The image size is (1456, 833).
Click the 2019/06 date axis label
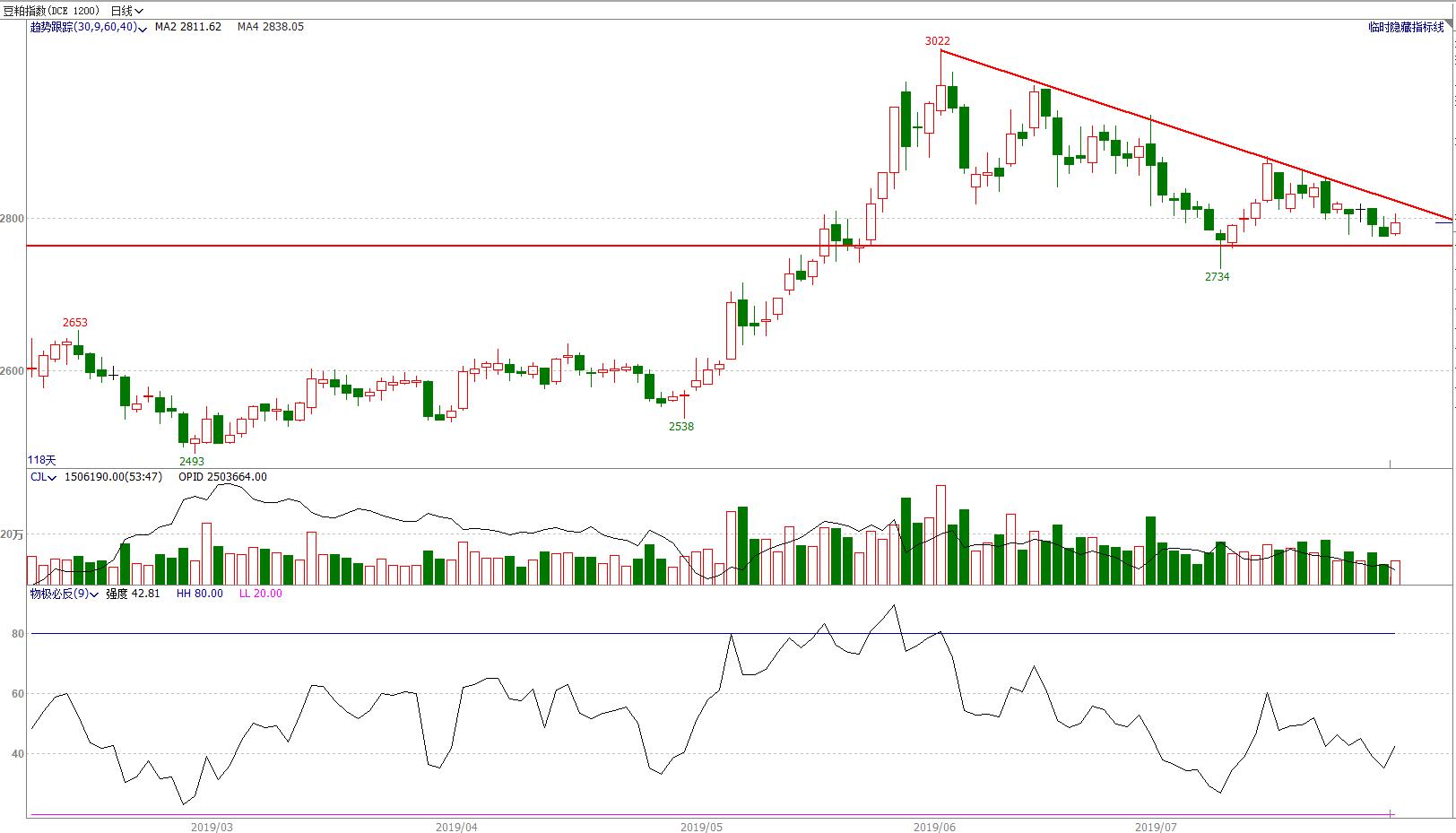point(934,827)
